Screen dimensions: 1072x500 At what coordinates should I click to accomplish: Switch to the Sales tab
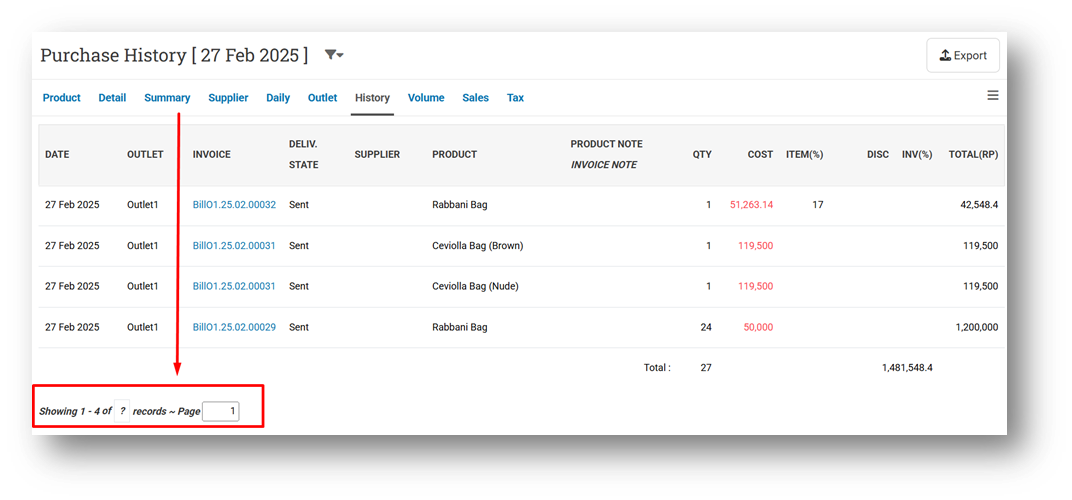(x=475, y=98)
